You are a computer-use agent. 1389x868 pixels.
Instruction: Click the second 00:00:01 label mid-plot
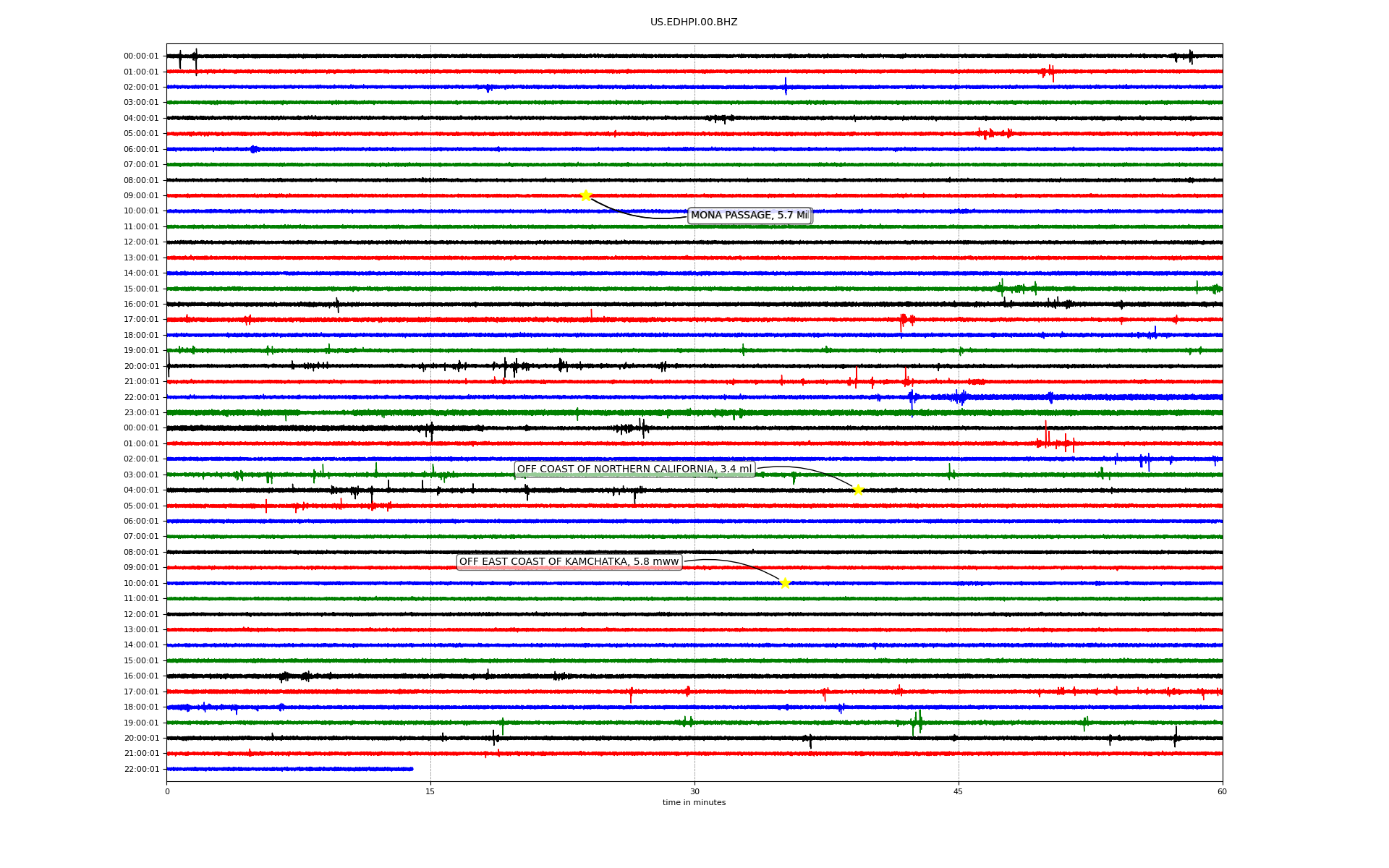141,428
